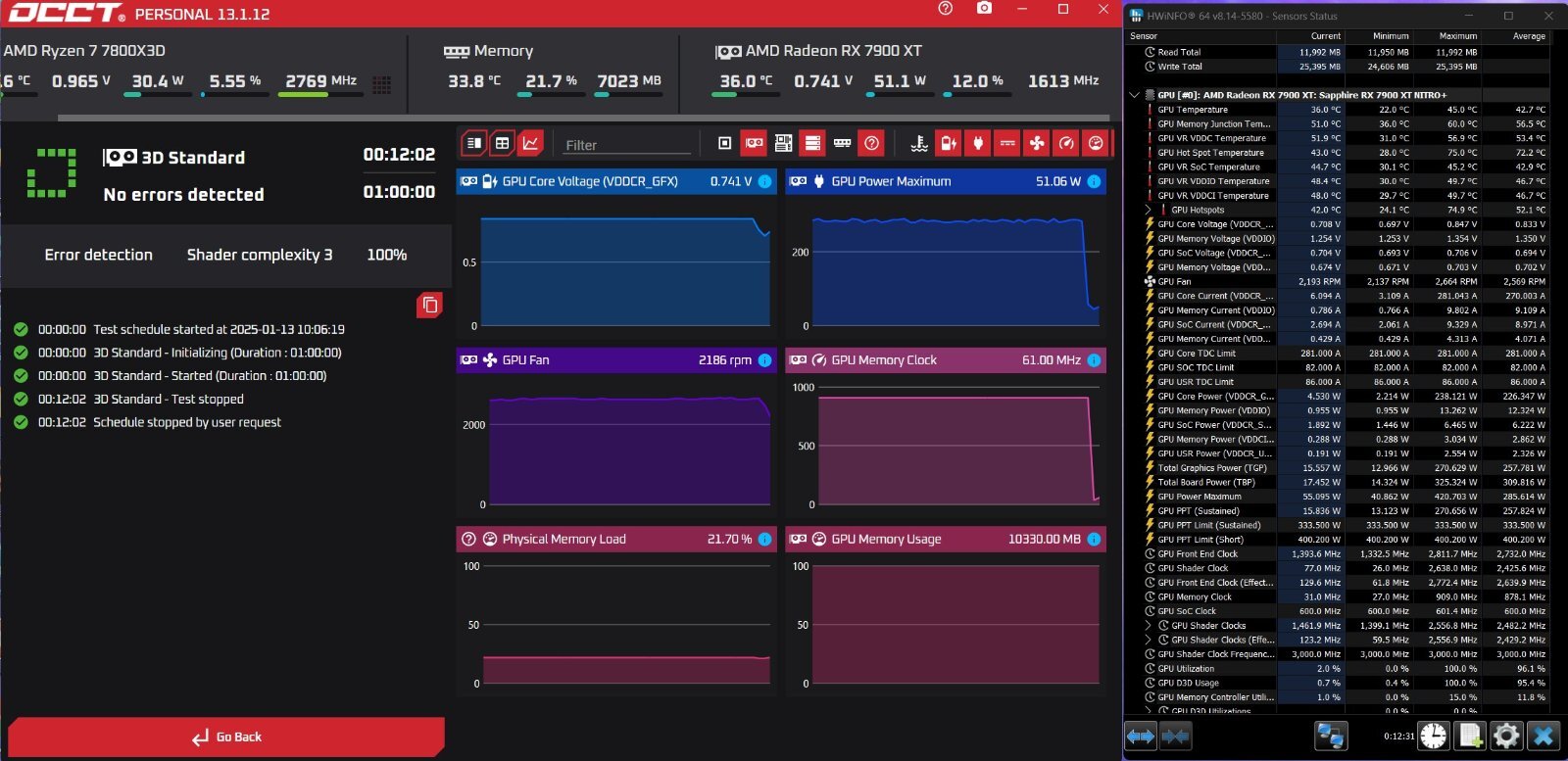Screen dimensions: 1568x761
Task: Copy the test log to clipboard
Action: [x=429, y=306]
